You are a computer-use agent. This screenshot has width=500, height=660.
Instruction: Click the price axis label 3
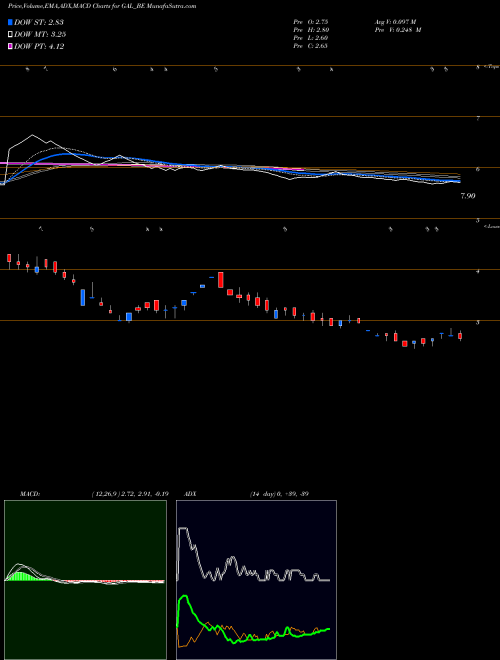click(478, 323)
